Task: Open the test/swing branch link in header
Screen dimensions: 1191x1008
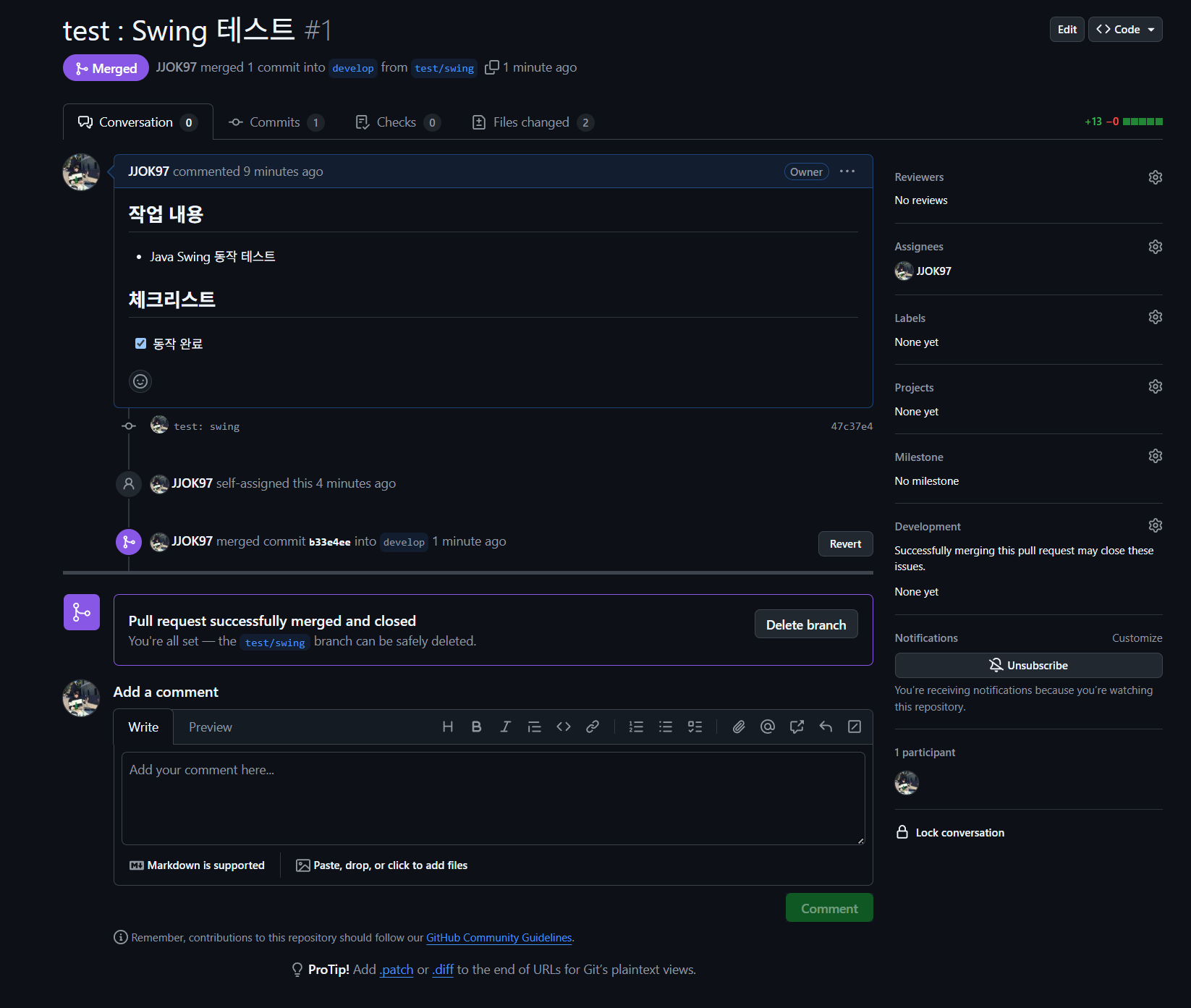Action: click(x=444, y=68)
